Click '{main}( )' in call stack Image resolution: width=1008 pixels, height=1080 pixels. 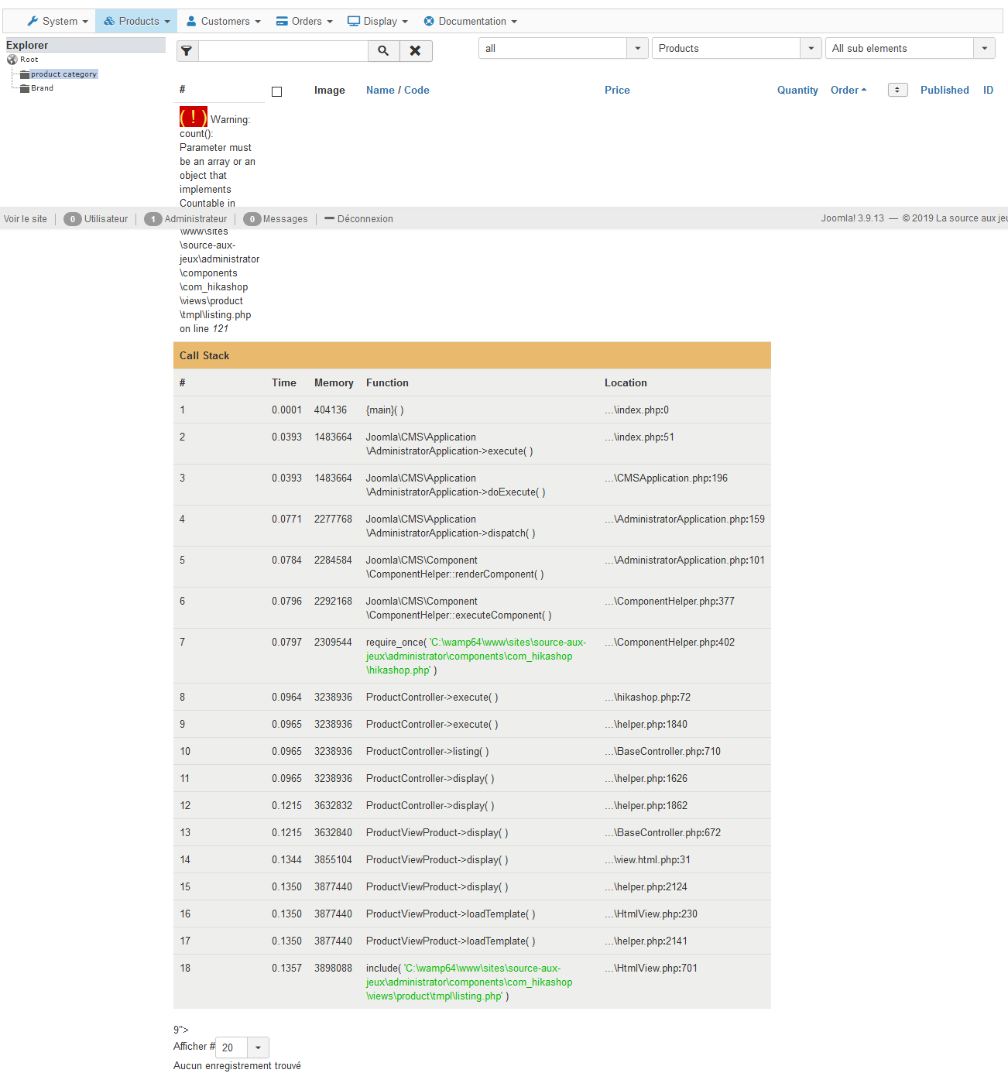point(384,410)
